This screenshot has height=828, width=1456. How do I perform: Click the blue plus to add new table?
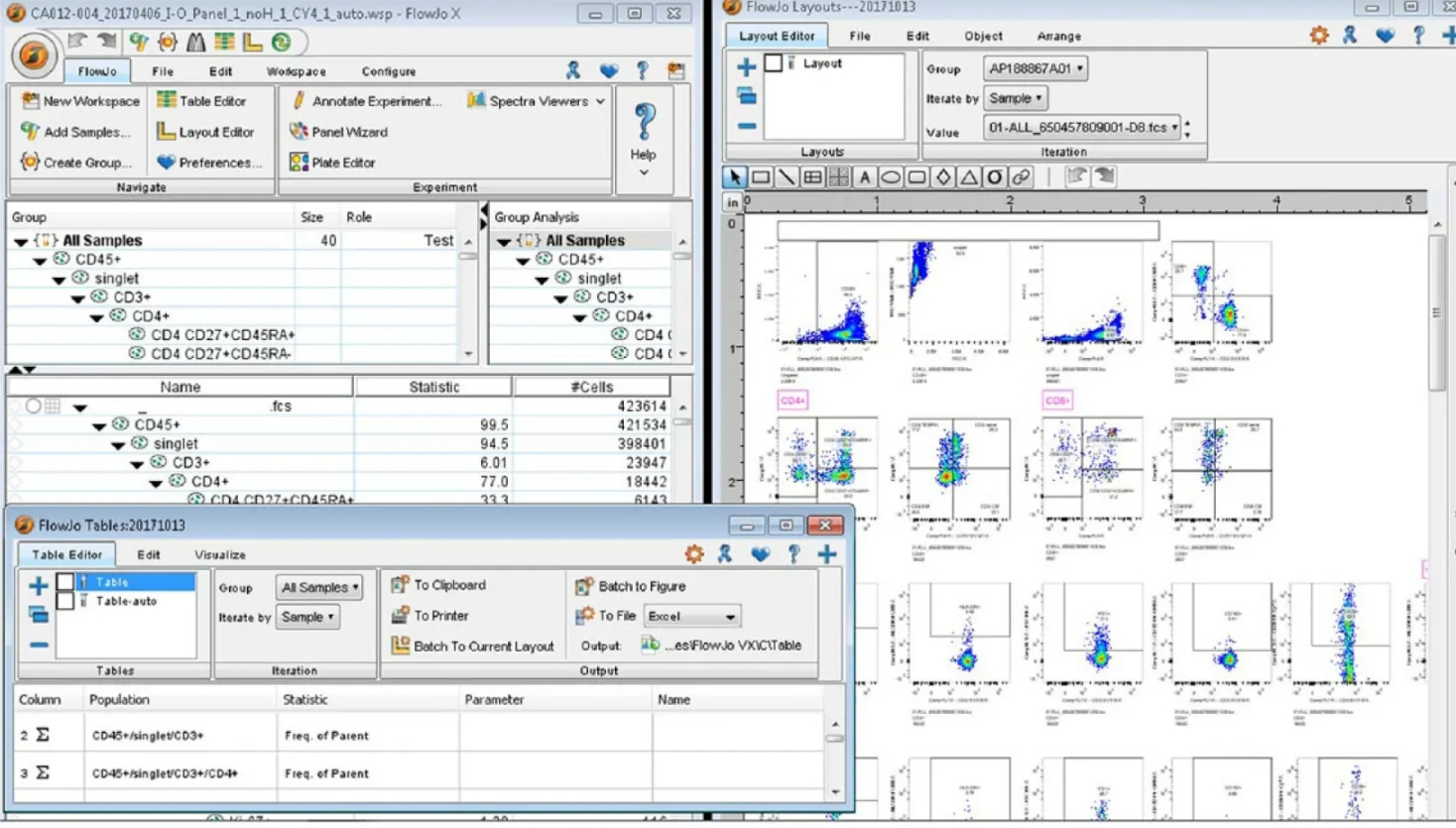tap(38, 586)
